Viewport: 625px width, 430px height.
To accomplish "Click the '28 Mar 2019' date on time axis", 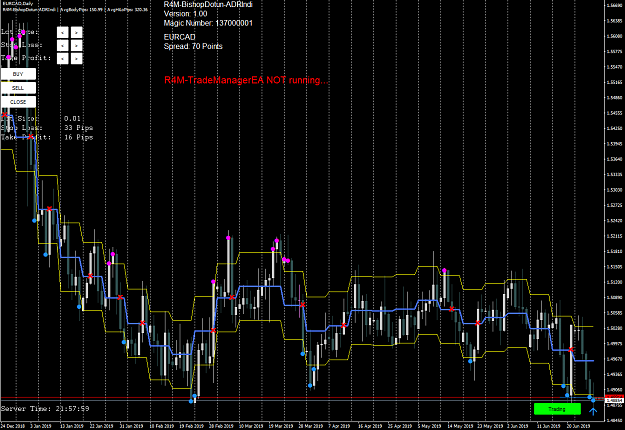I will (311, 426).
